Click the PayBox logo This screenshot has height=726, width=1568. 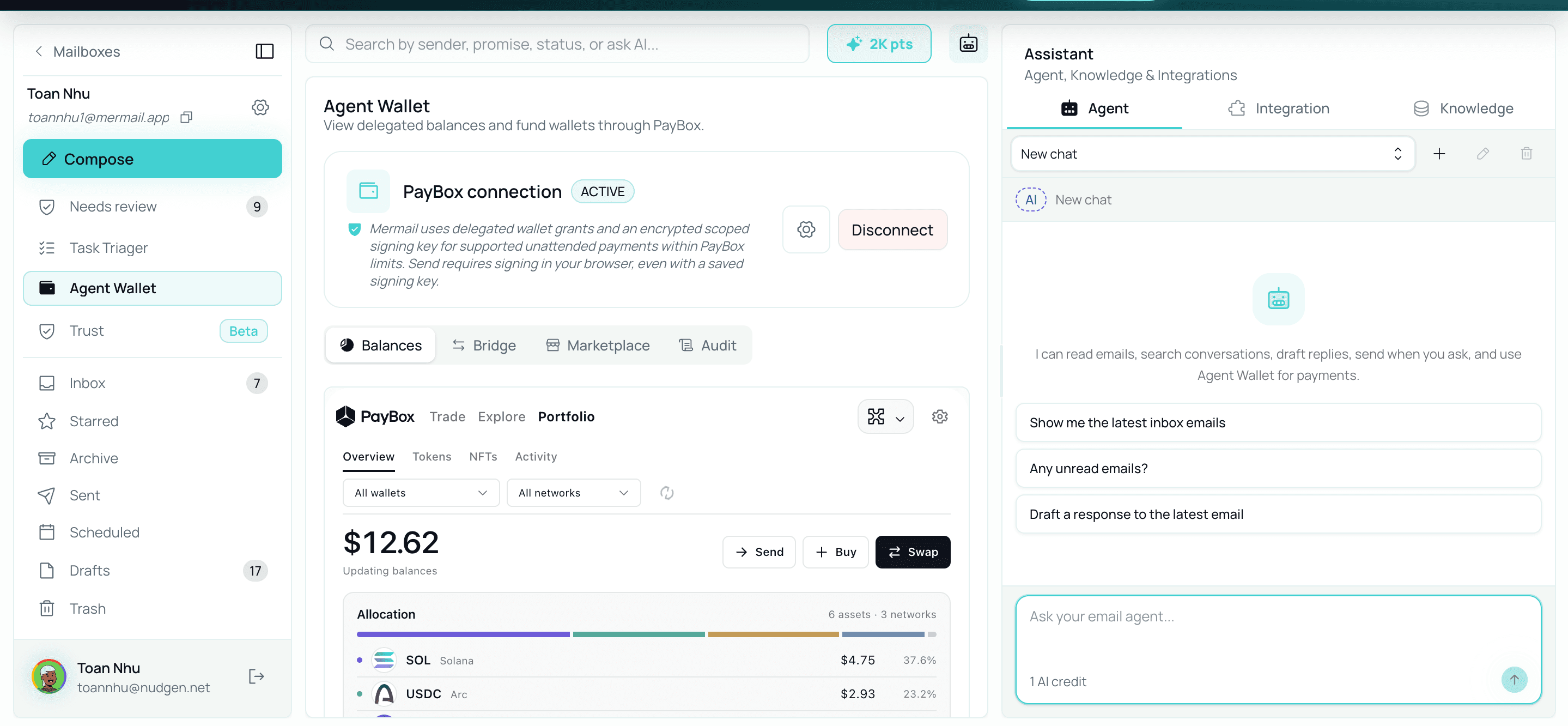click(375, 416)
